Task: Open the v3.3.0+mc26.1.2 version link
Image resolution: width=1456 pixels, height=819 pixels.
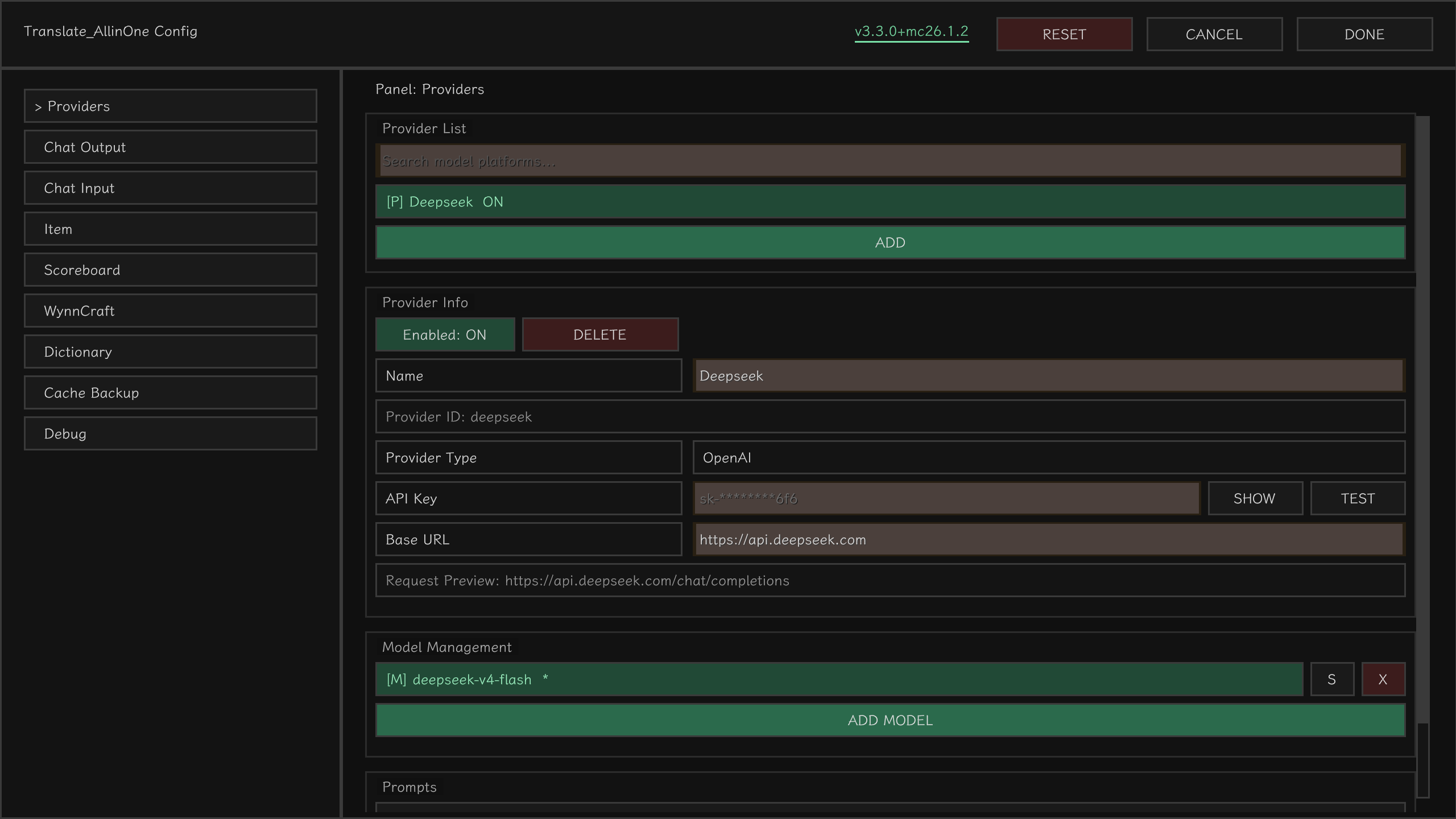Action: click(912, 32)
